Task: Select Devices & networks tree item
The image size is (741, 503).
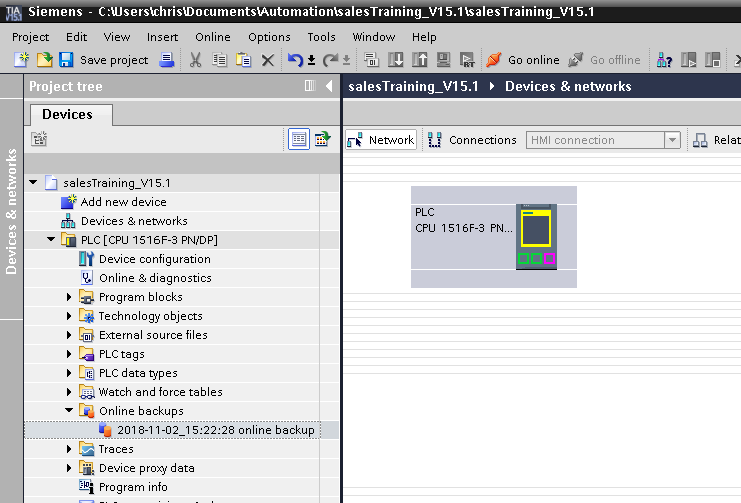Action: click(134, 221)
